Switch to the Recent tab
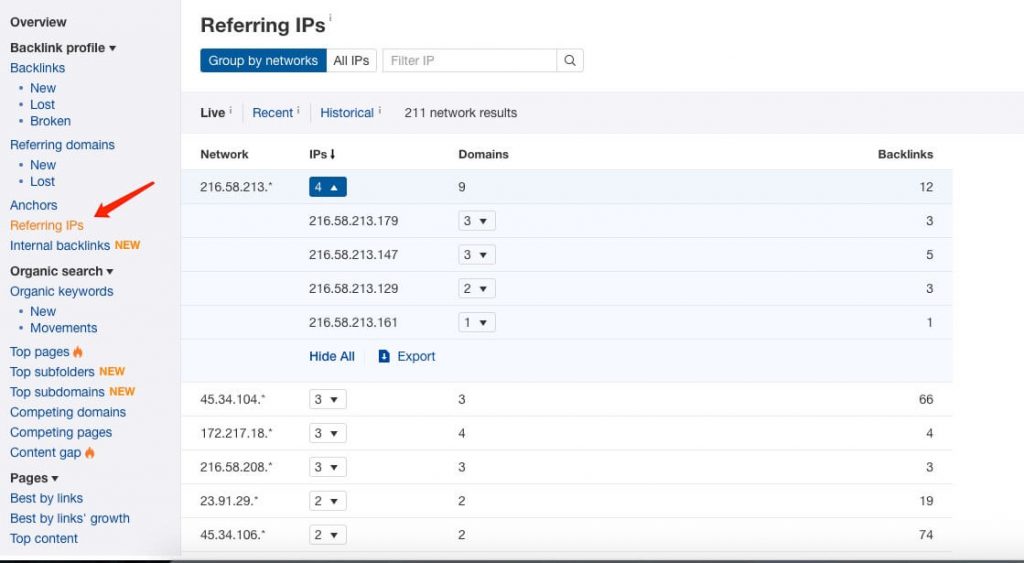 point(272,113)
